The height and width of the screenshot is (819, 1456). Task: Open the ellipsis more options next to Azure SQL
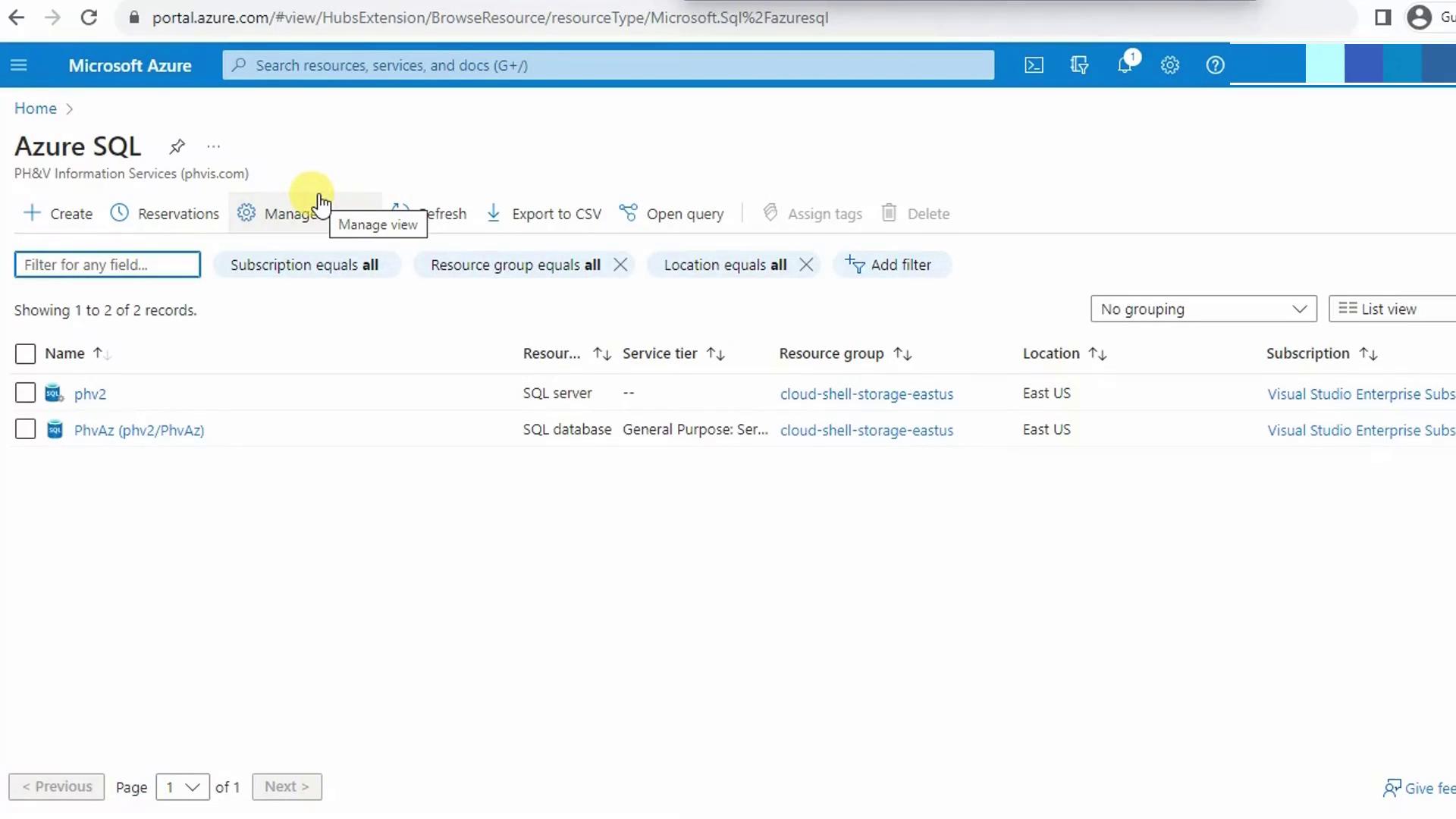(213, 146)
